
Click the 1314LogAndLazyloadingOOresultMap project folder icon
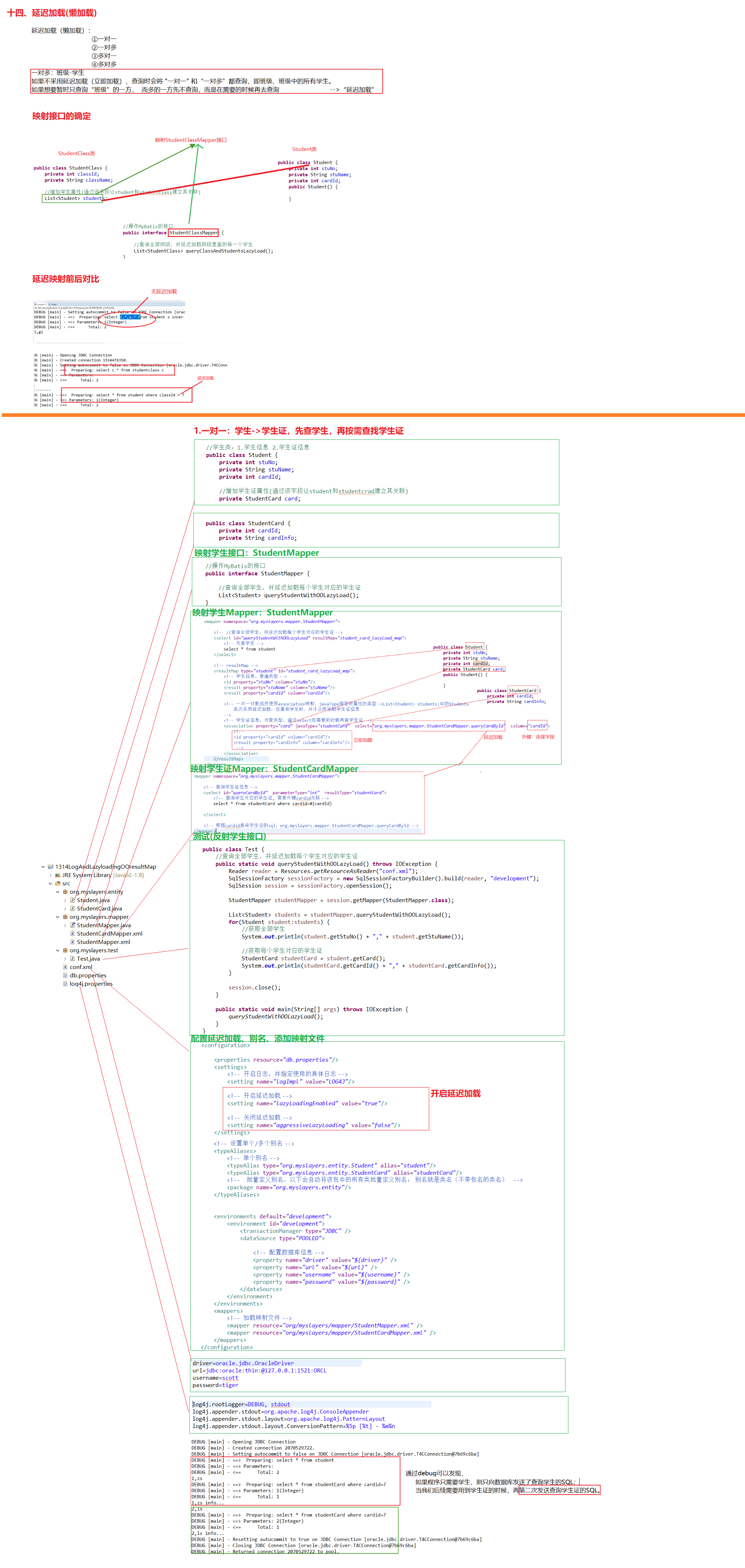(51, 867)
